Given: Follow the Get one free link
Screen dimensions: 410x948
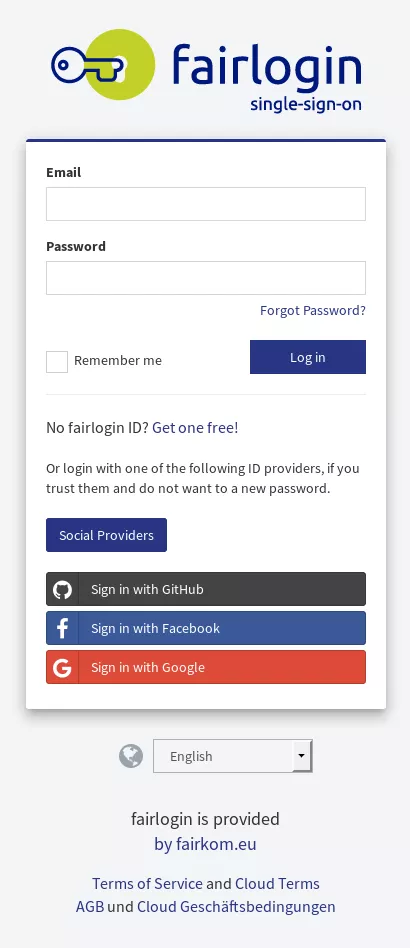Looking at the screenshot, I should (x=195, y=427).
